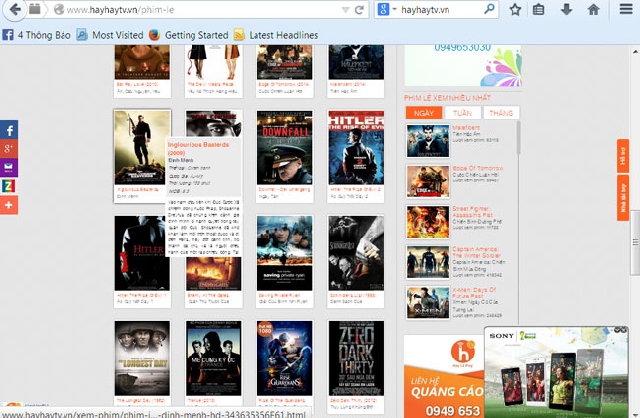Image resolution: width=640 pixels, height=418 pixels.
Task: Open the Firefox hamburger menu
Action: [x=626, y=9]
